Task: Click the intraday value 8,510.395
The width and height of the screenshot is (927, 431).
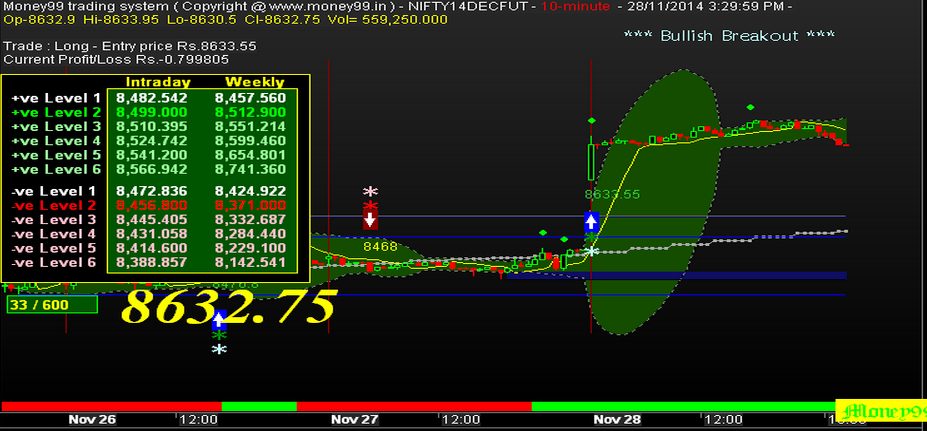Action: tap(152, 127)
